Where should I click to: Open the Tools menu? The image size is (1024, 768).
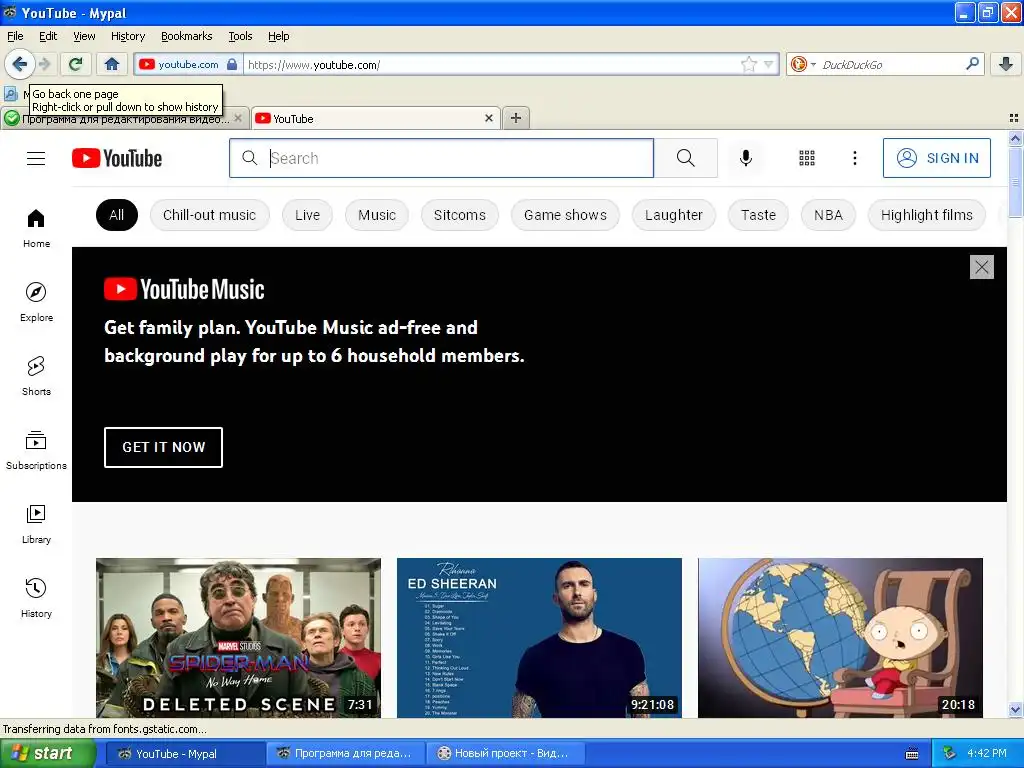click(240, 36)
